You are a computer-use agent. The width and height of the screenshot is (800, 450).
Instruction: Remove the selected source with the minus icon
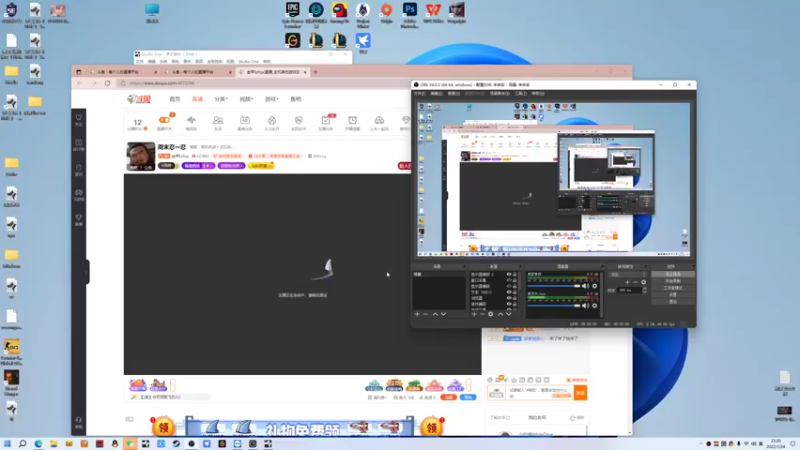coord(482,314)
